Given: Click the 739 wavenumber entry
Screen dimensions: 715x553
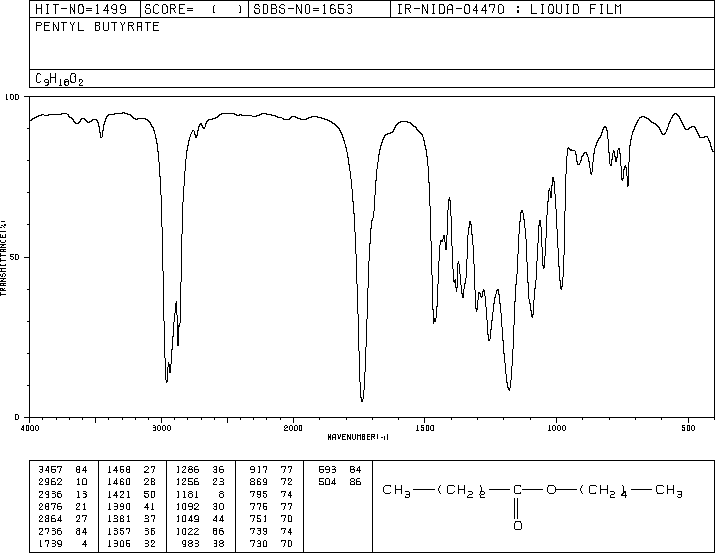Looking at the screenshot, I should 259,532.
